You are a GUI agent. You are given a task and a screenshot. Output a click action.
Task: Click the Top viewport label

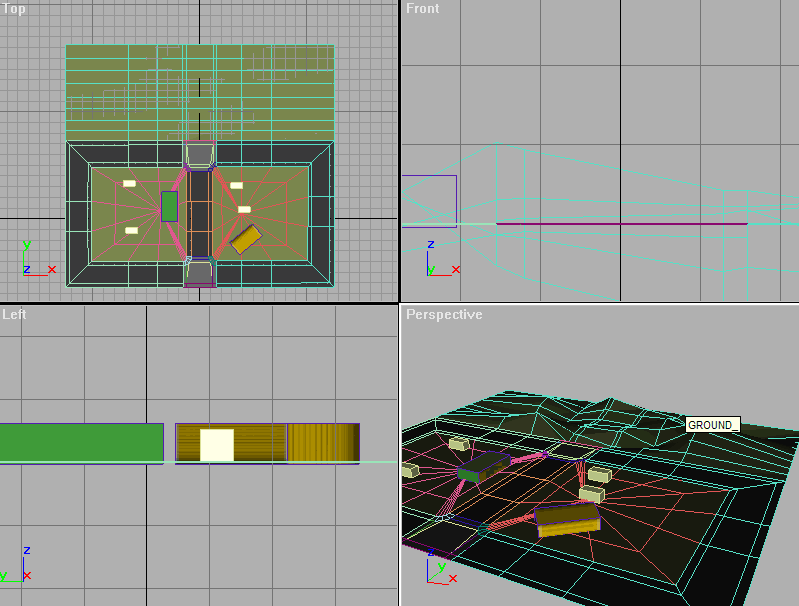pos(15,9)
